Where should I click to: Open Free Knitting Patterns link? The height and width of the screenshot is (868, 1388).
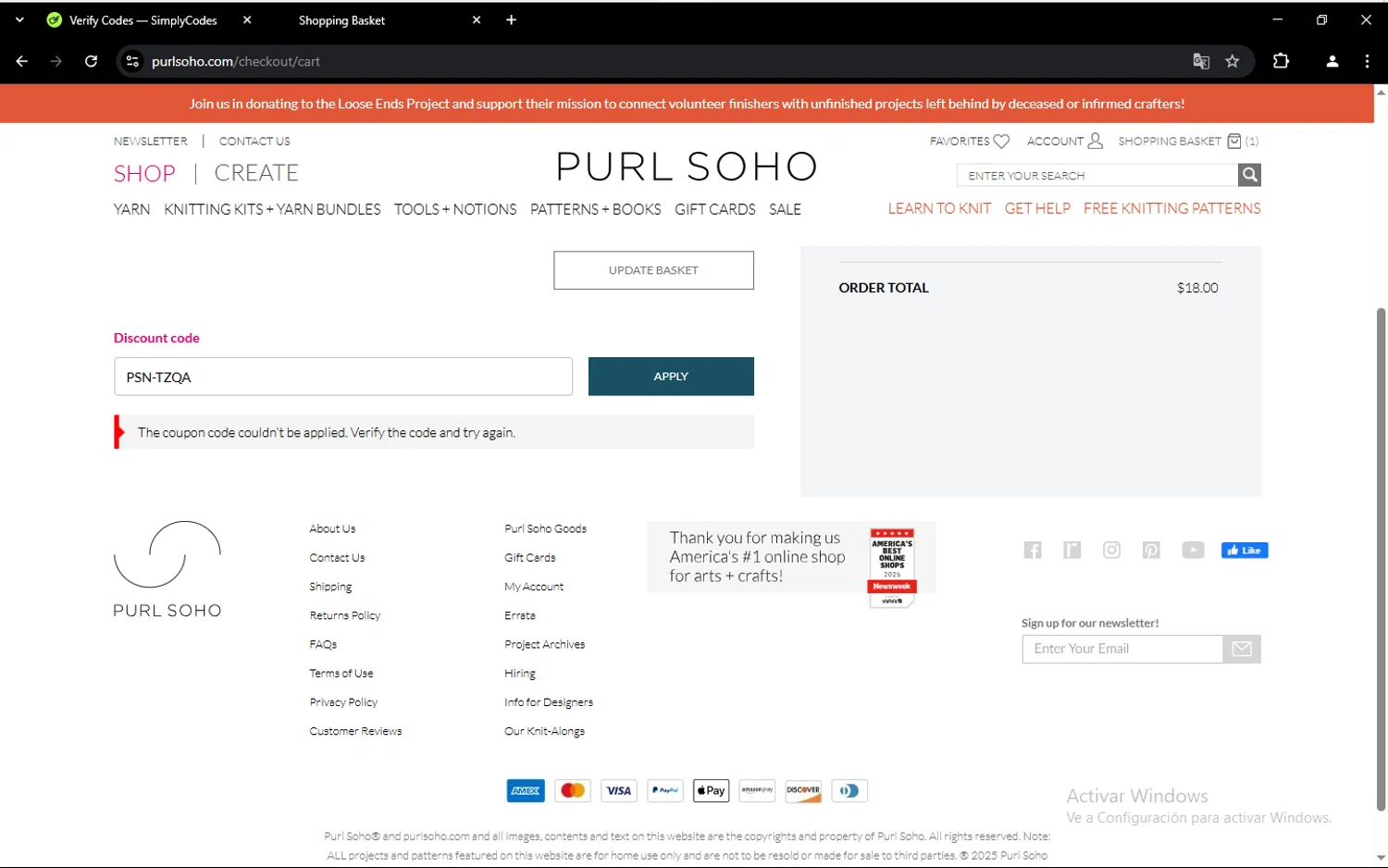1172,208
